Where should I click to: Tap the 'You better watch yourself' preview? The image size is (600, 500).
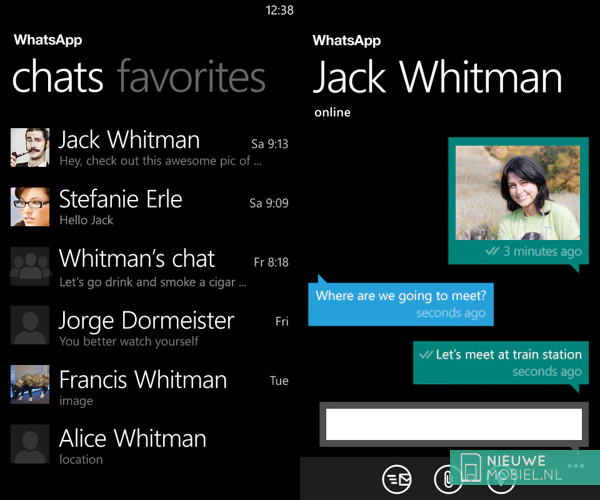click(x=129, y=341)
